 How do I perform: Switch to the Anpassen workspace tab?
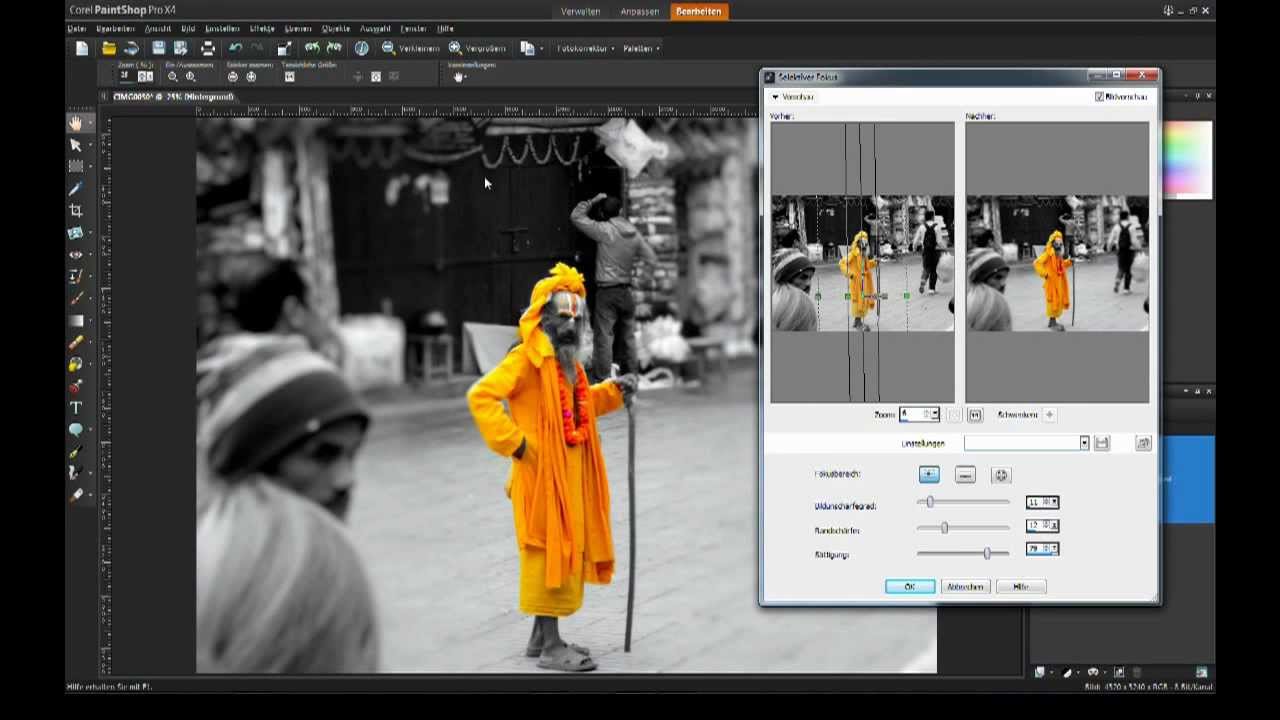(640, 11)
